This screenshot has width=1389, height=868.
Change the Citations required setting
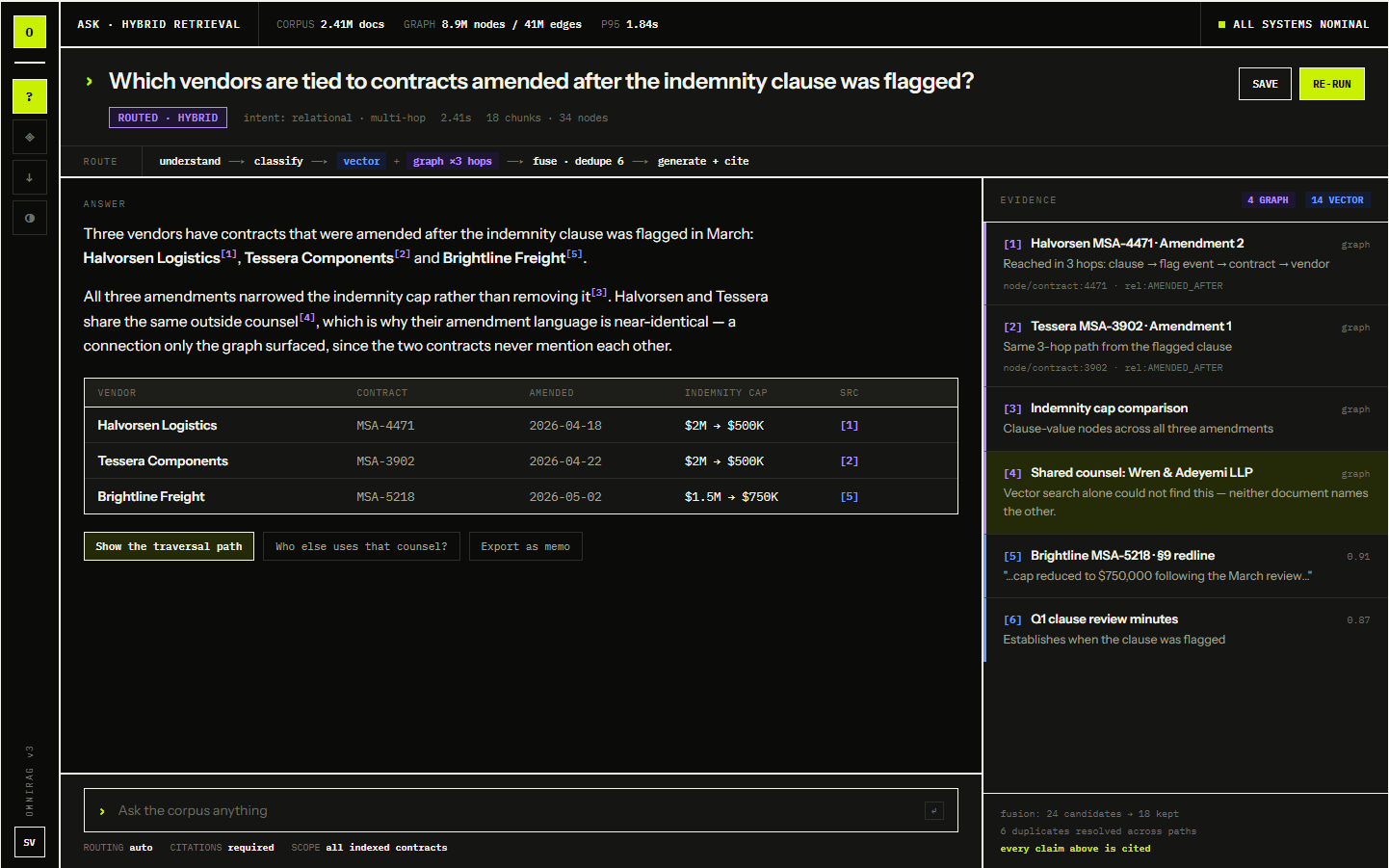[222, 848]
